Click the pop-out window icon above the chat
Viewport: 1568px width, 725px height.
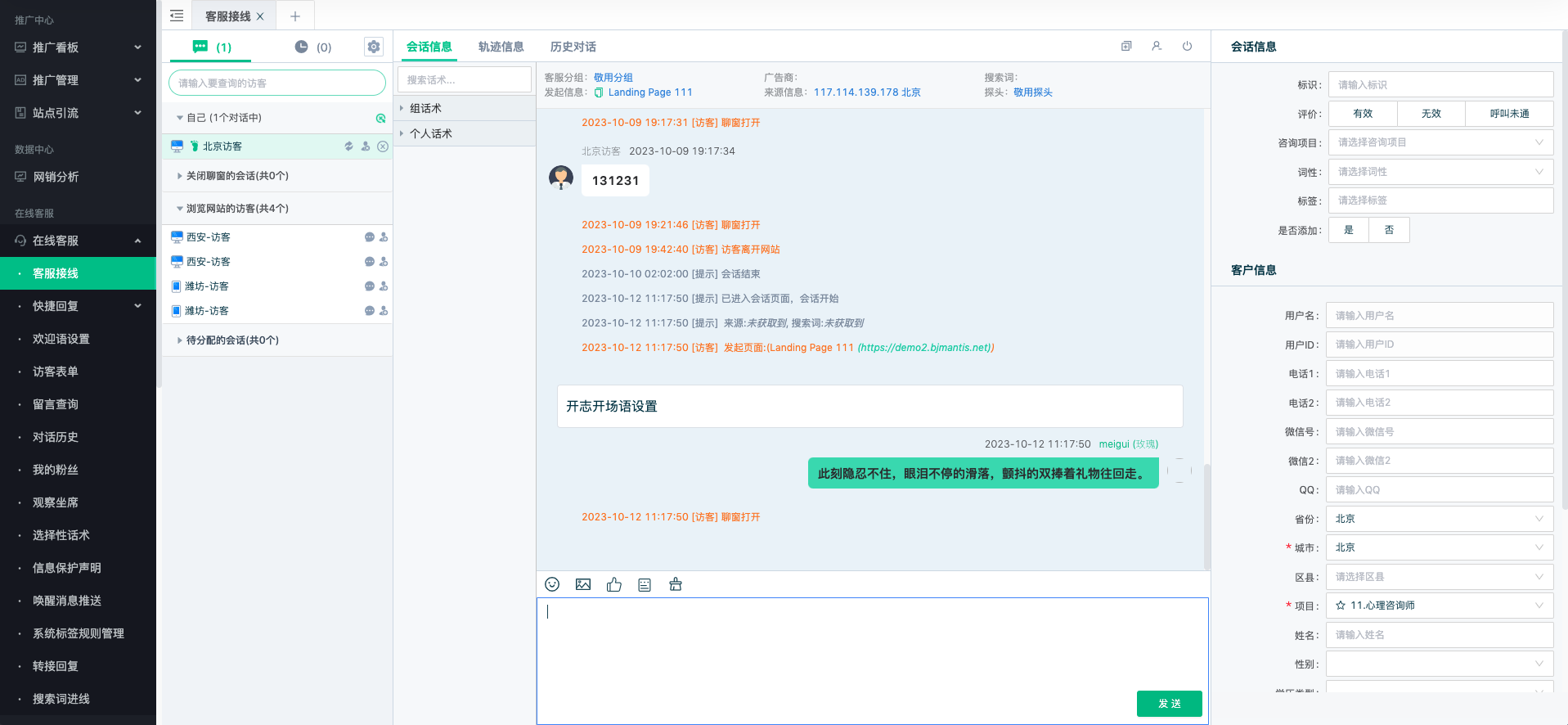[1126, 47]
